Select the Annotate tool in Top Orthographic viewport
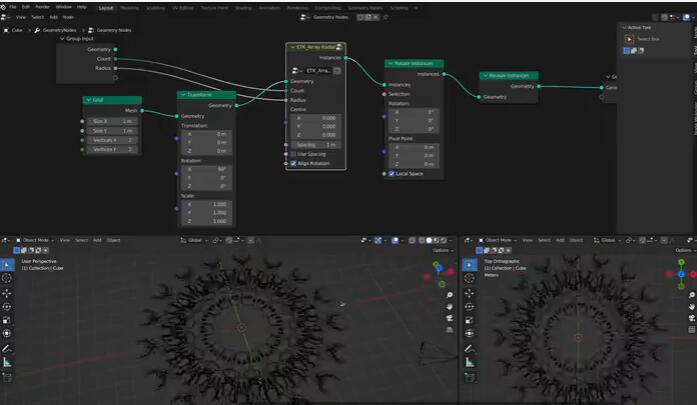This screenshot has height=405, width=697. click(x=469, y=349)
